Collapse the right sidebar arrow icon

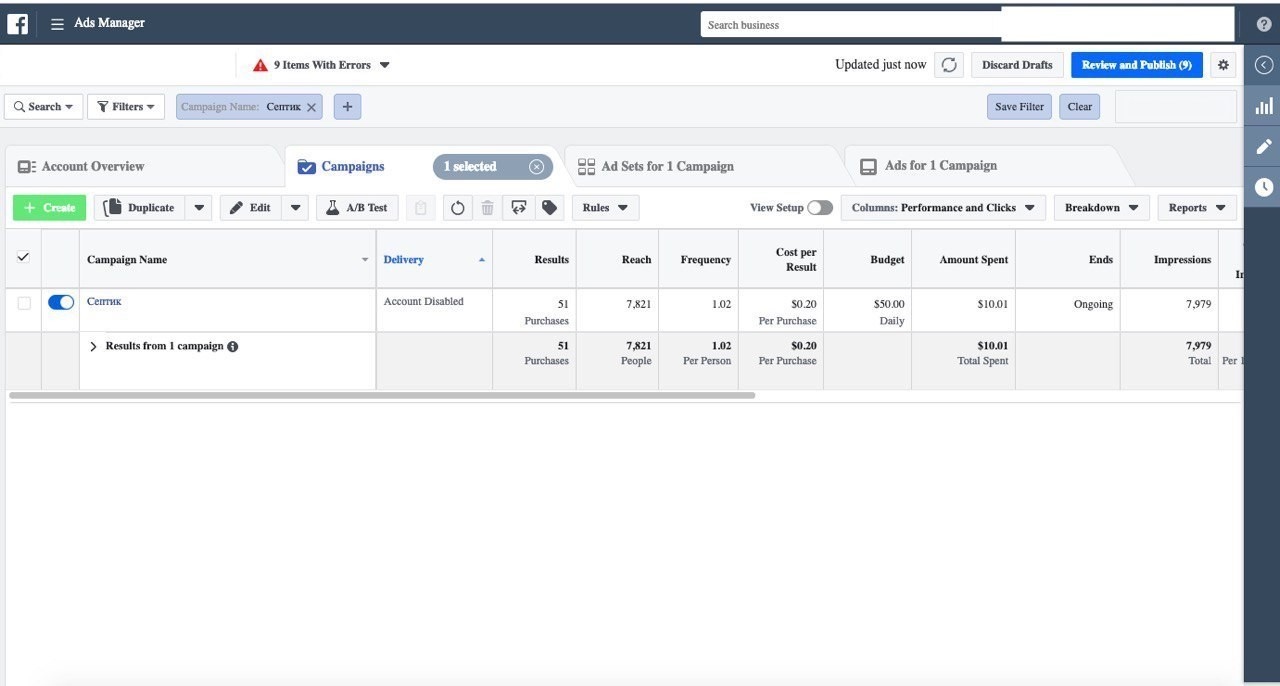(x=1264, y=65)
